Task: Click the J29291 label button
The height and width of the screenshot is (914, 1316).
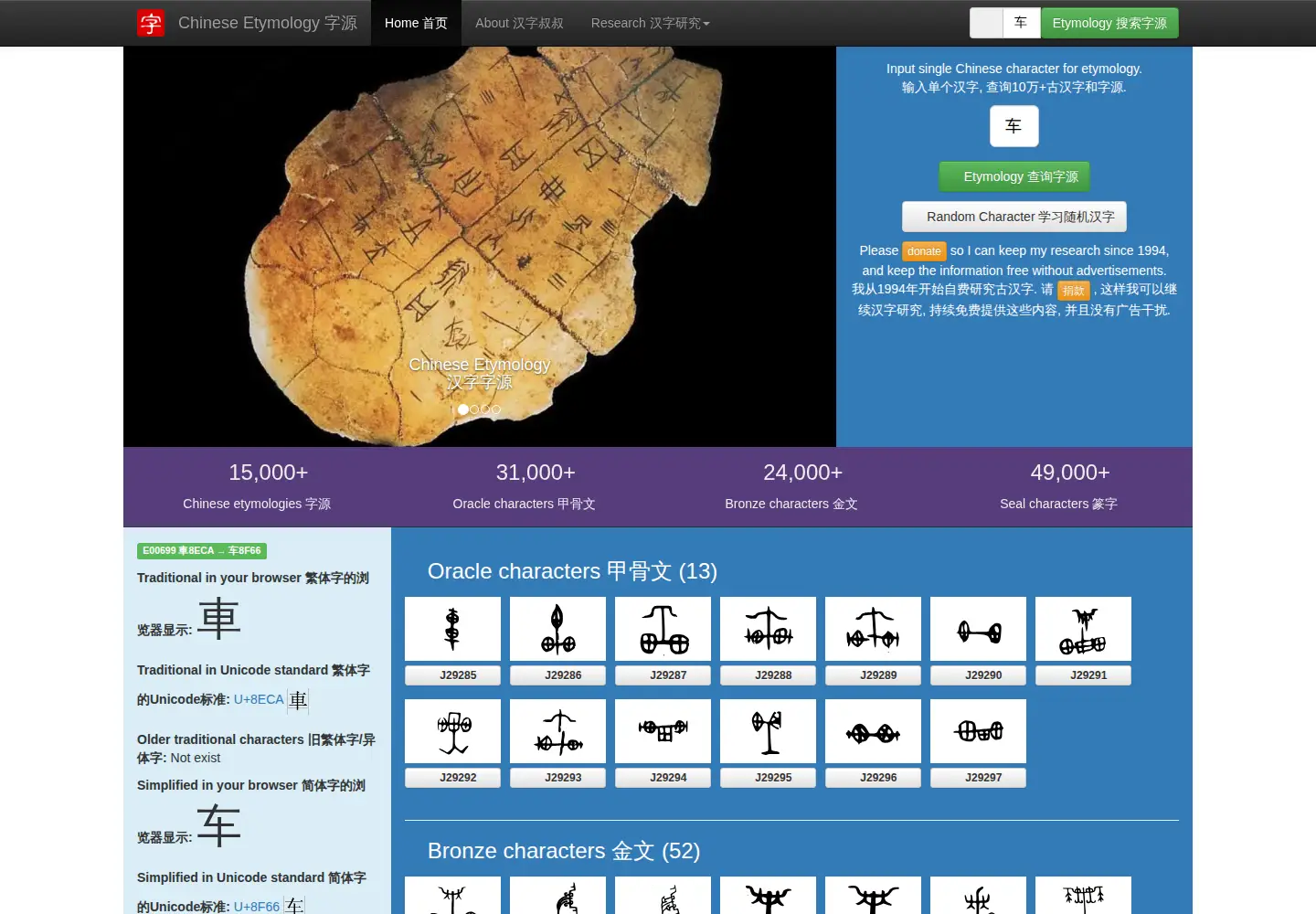Action: (x=1084, y=675)
